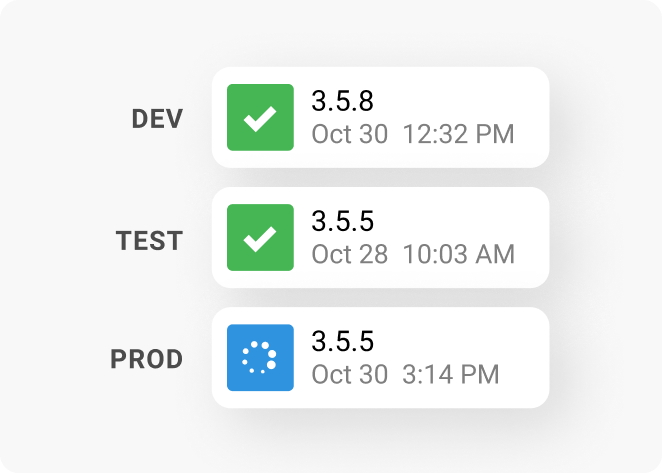662x473 pixels.
Task: Open version 3.5.8 in the DEV card
Action: coord(342,101)
